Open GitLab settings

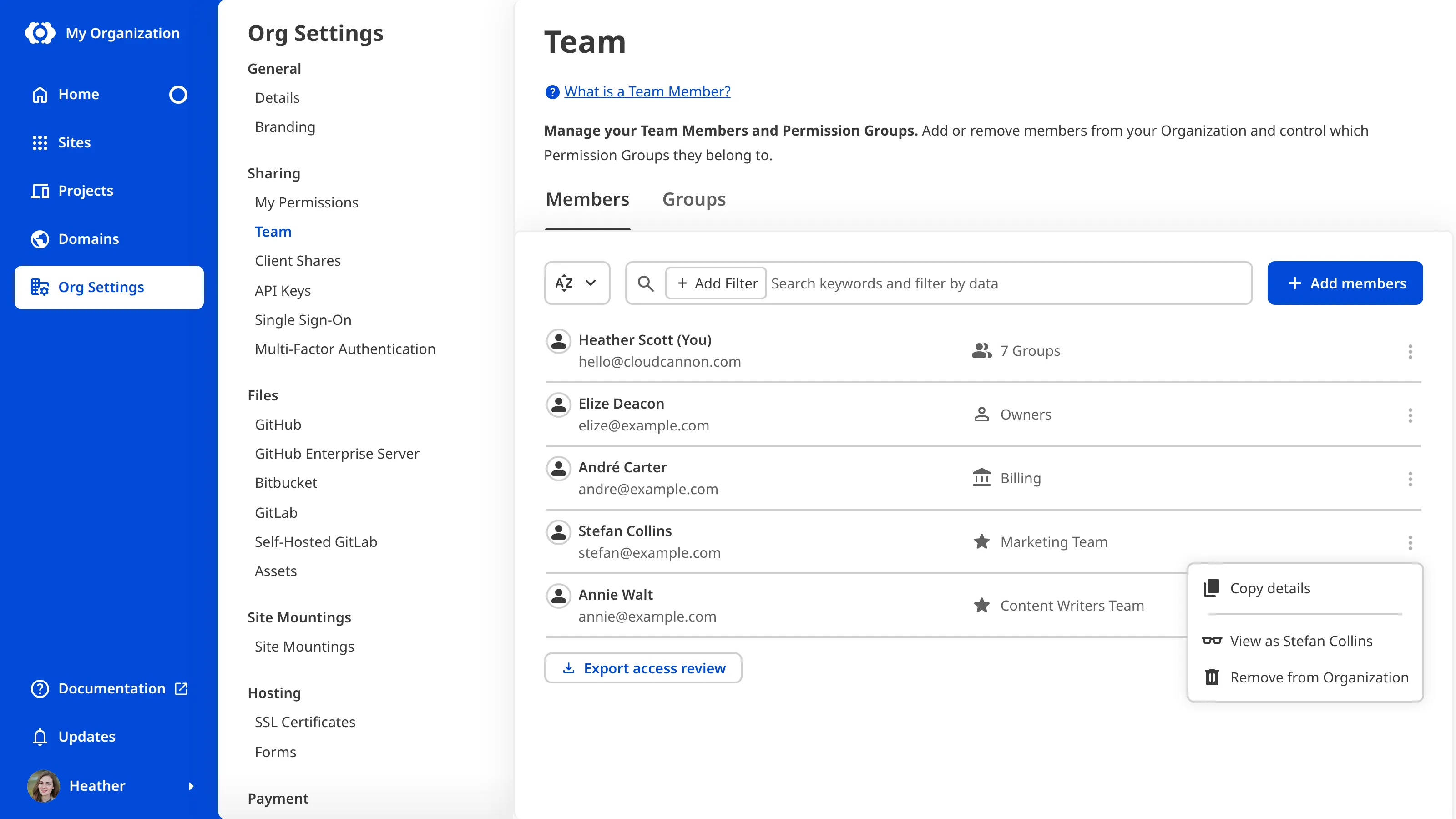pos(276,513)
